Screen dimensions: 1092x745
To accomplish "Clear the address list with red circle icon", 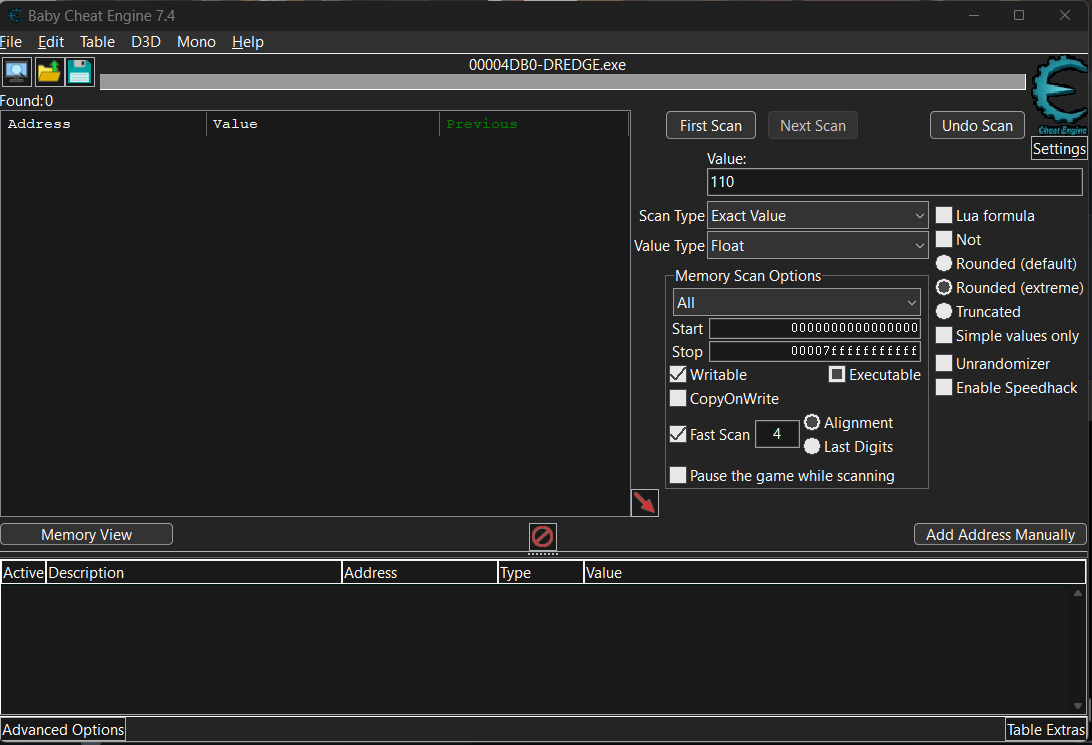I will point(543,537).
